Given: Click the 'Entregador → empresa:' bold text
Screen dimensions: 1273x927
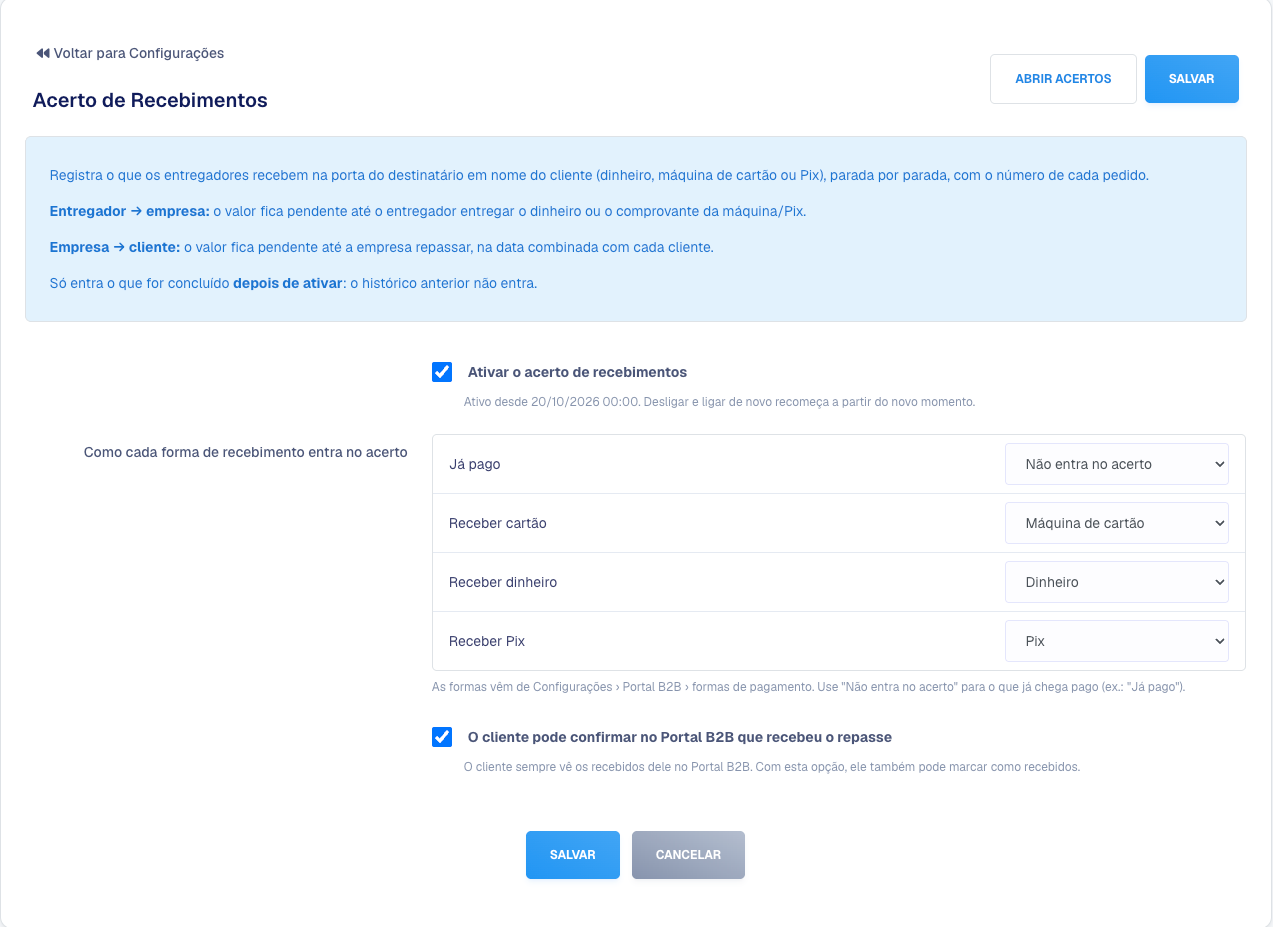Looking at the screenshot, I should (129, 211).
